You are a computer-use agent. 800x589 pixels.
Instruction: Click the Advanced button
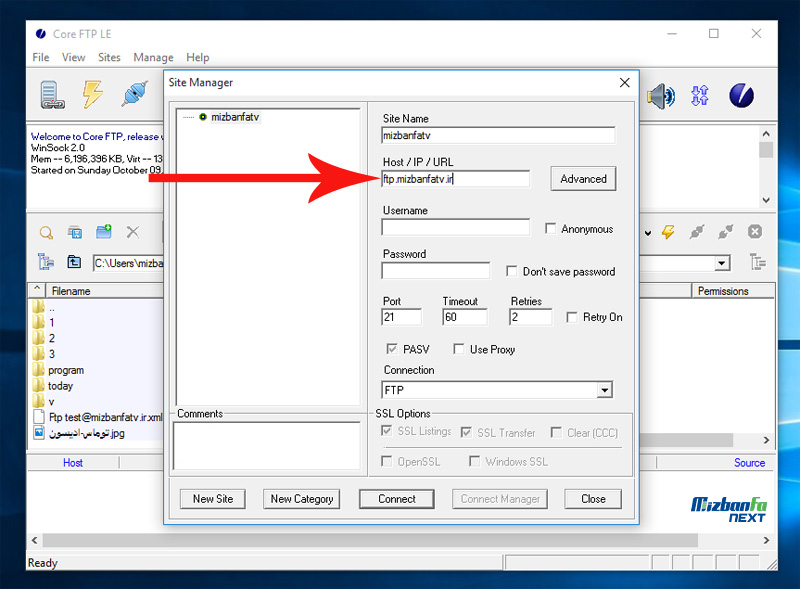(x=583, y=179)
